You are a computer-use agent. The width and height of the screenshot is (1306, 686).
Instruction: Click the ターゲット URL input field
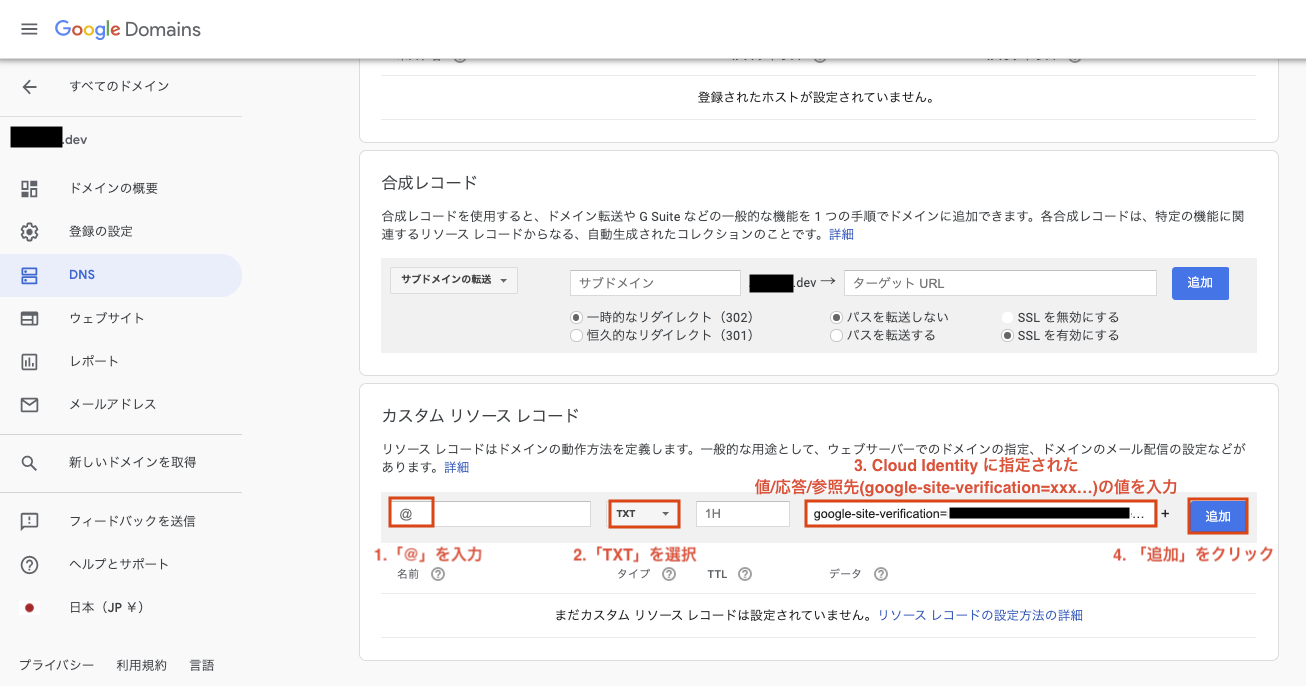1000,283
